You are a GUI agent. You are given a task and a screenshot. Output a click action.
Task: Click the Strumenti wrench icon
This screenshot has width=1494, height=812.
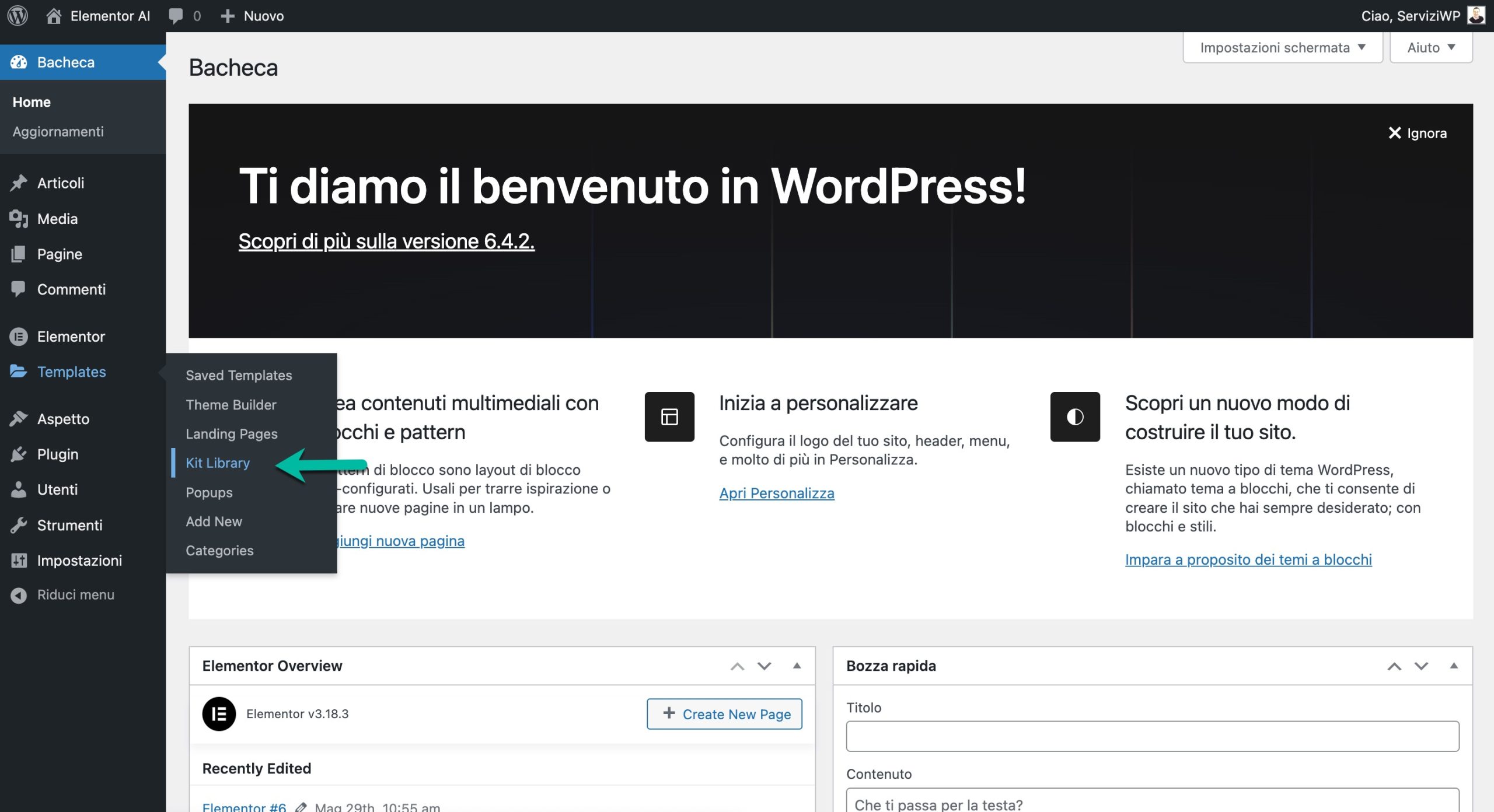point(19,525)
